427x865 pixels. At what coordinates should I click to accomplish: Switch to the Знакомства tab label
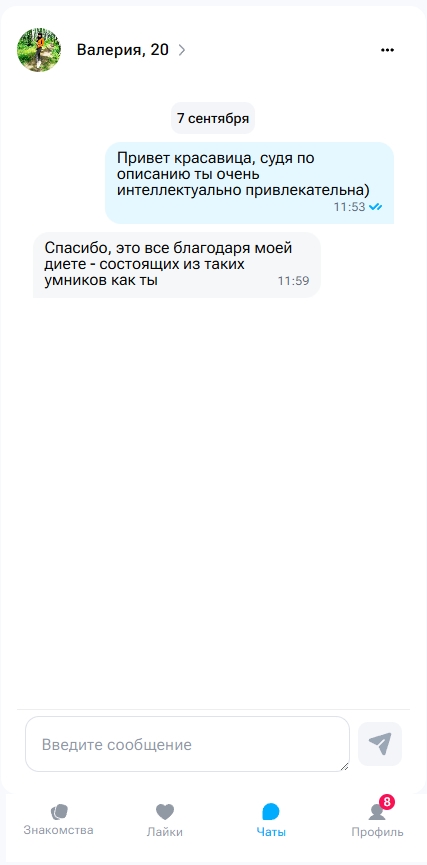[x=58, y=830]
